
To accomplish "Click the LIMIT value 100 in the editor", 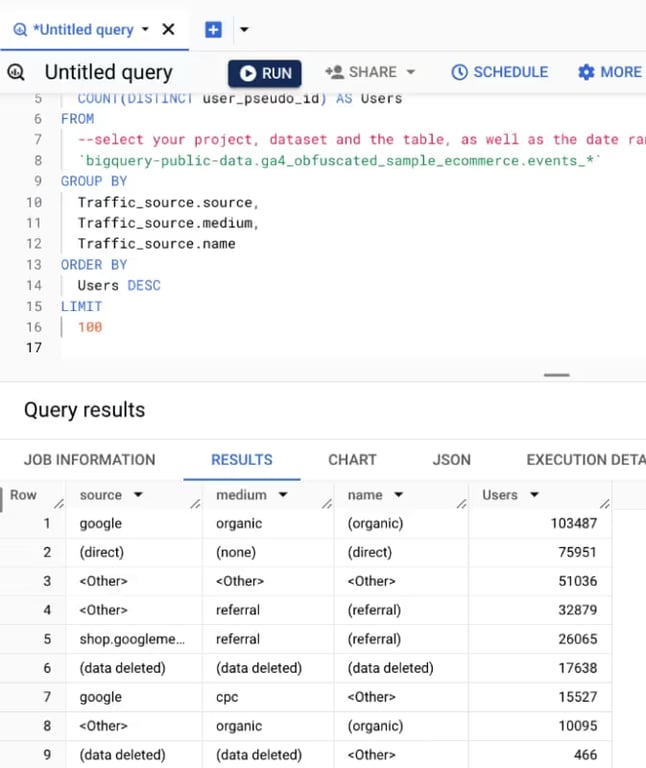I will point(90,327).
